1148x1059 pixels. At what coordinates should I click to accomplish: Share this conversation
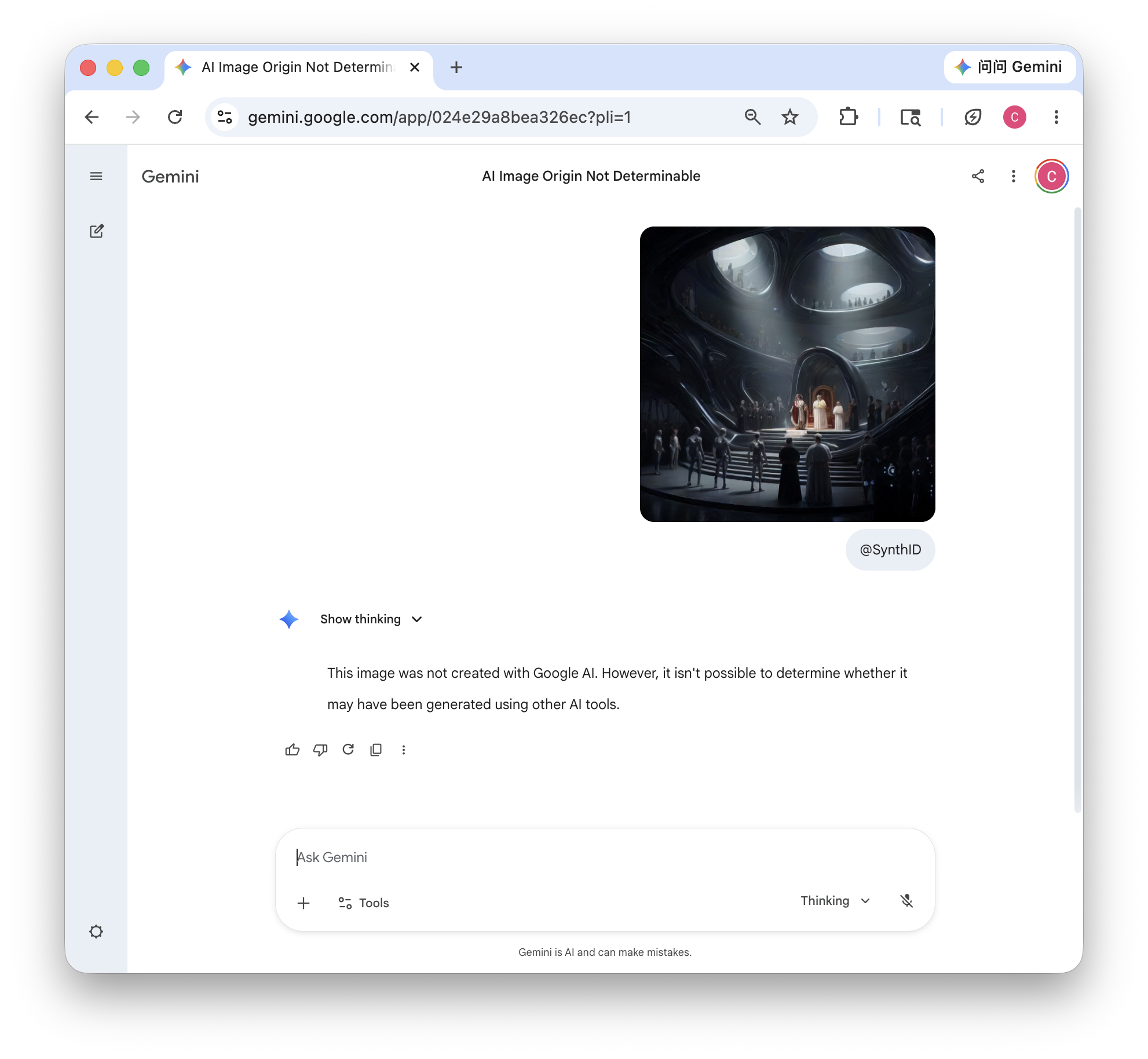978,176
